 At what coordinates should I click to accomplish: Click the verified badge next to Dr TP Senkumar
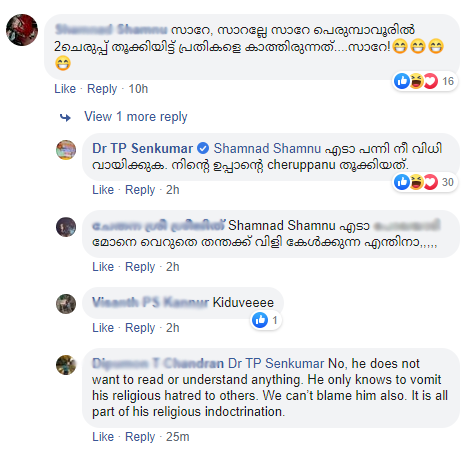[x=203, y=148]
